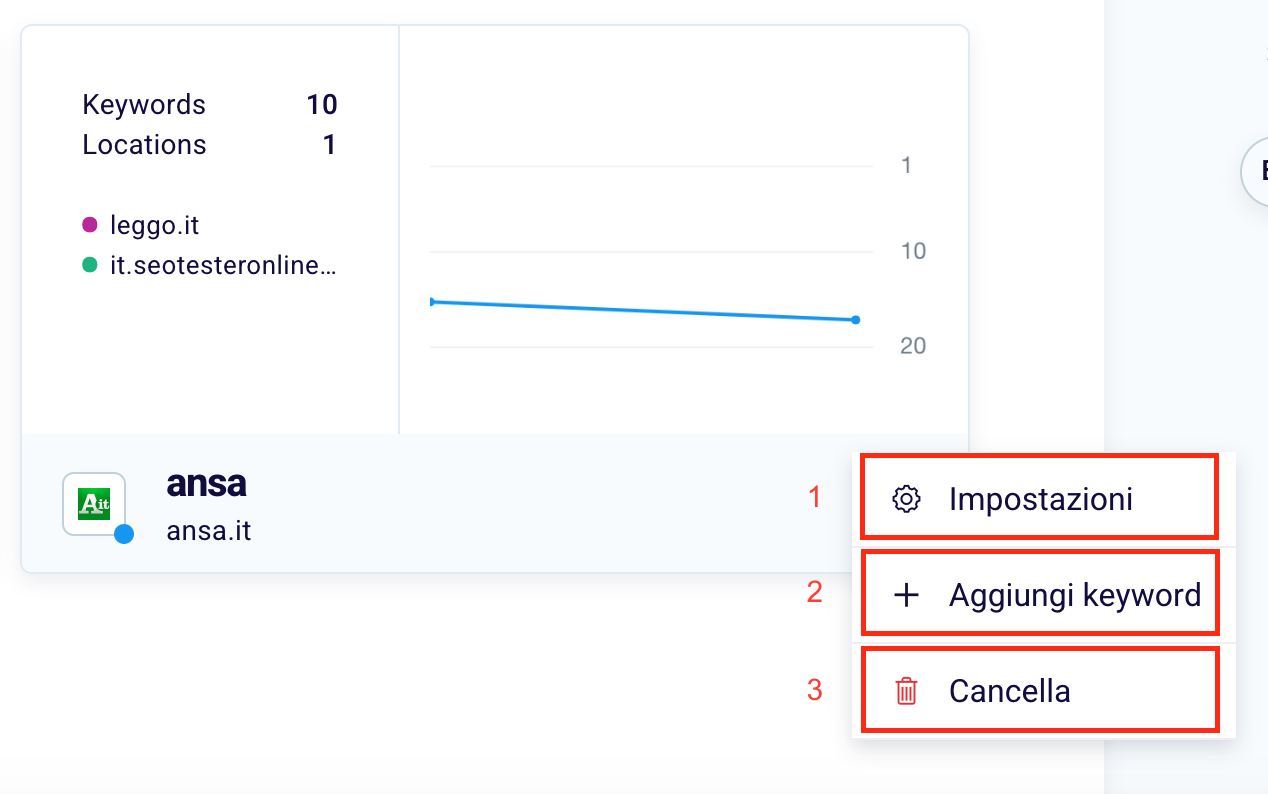Screen dimensions: 1268x794
Task: Click the Keywords count of 10
Action: click(322, 105)
